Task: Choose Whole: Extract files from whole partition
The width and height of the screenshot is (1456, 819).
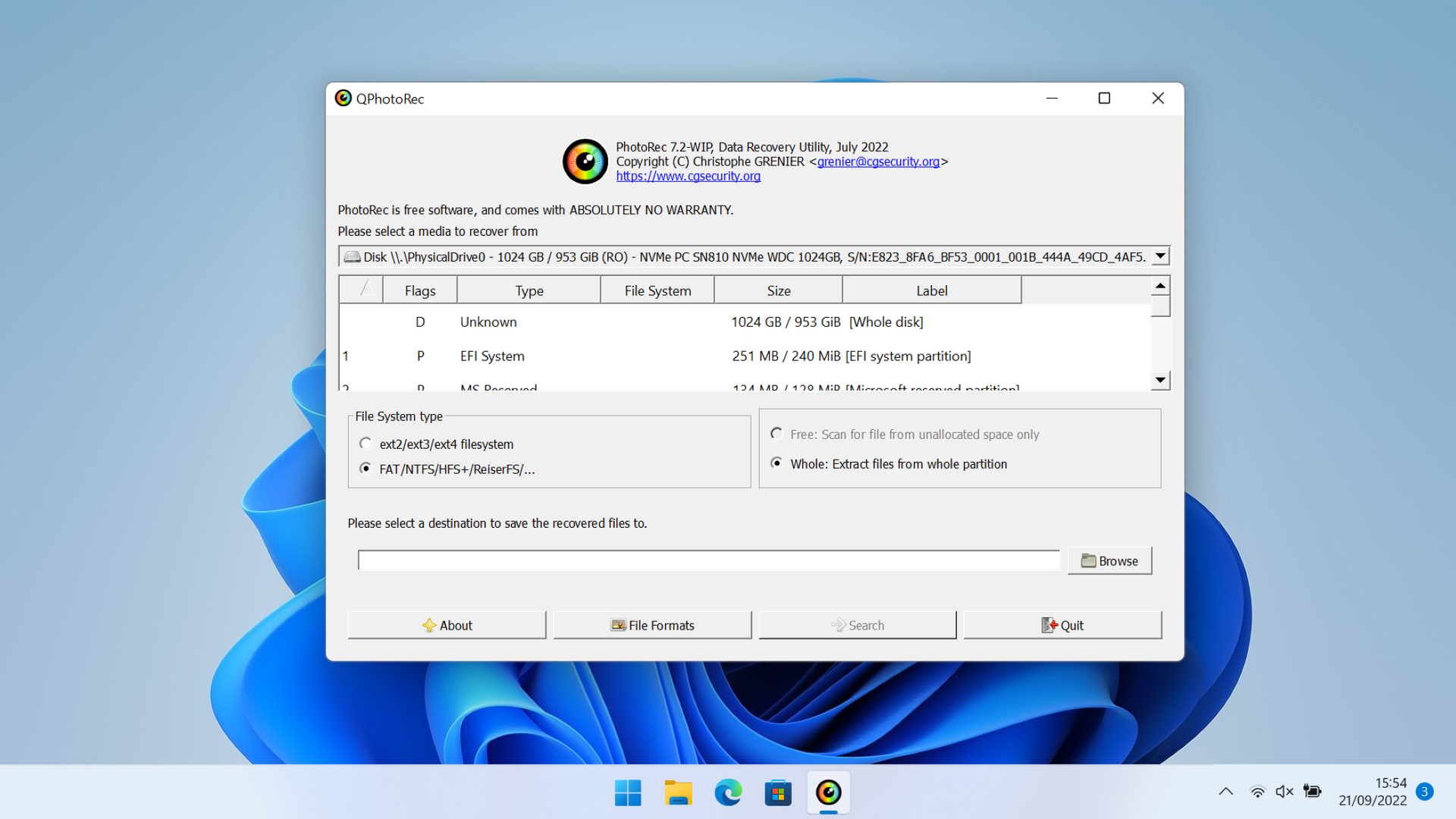Action: coord(777,463)
